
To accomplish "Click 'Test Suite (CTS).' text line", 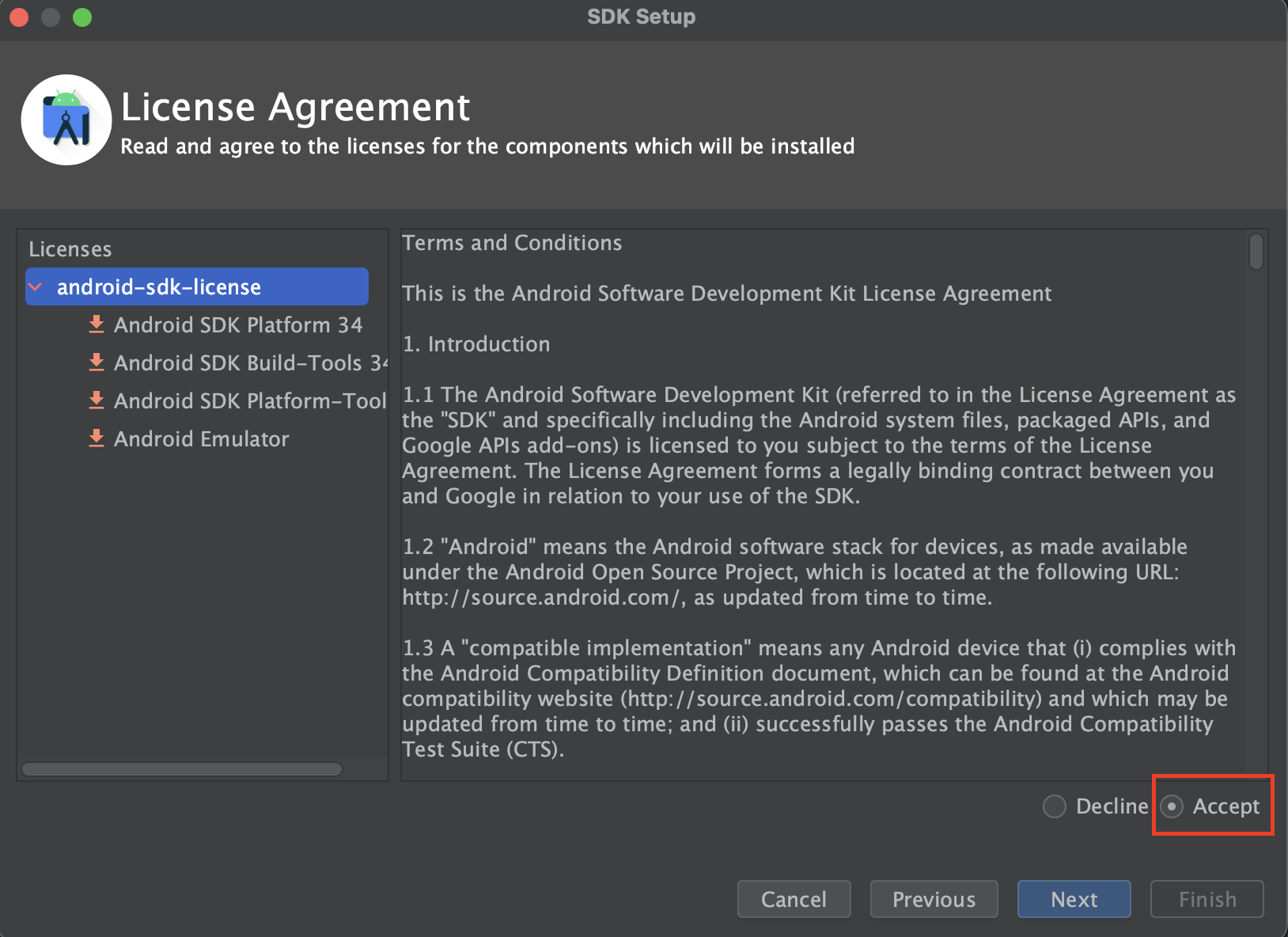I will pyautogui.click(x=483, y=749).
